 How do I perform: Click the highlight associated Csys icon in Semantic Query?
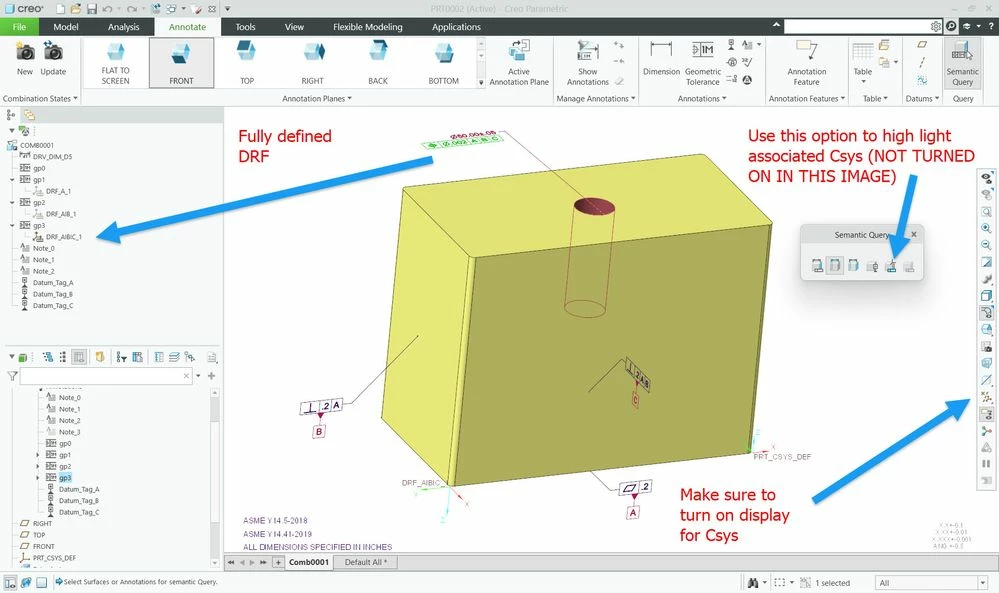coord(891,266)
